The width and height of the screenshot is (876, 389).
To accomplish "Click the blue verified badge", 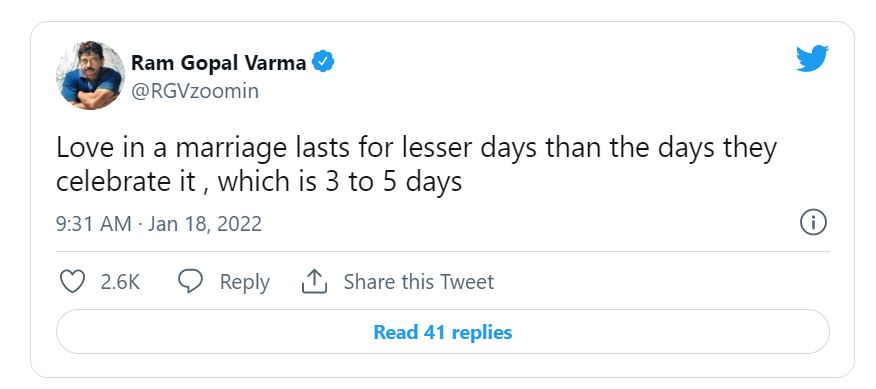I will [x=323, y=61].
